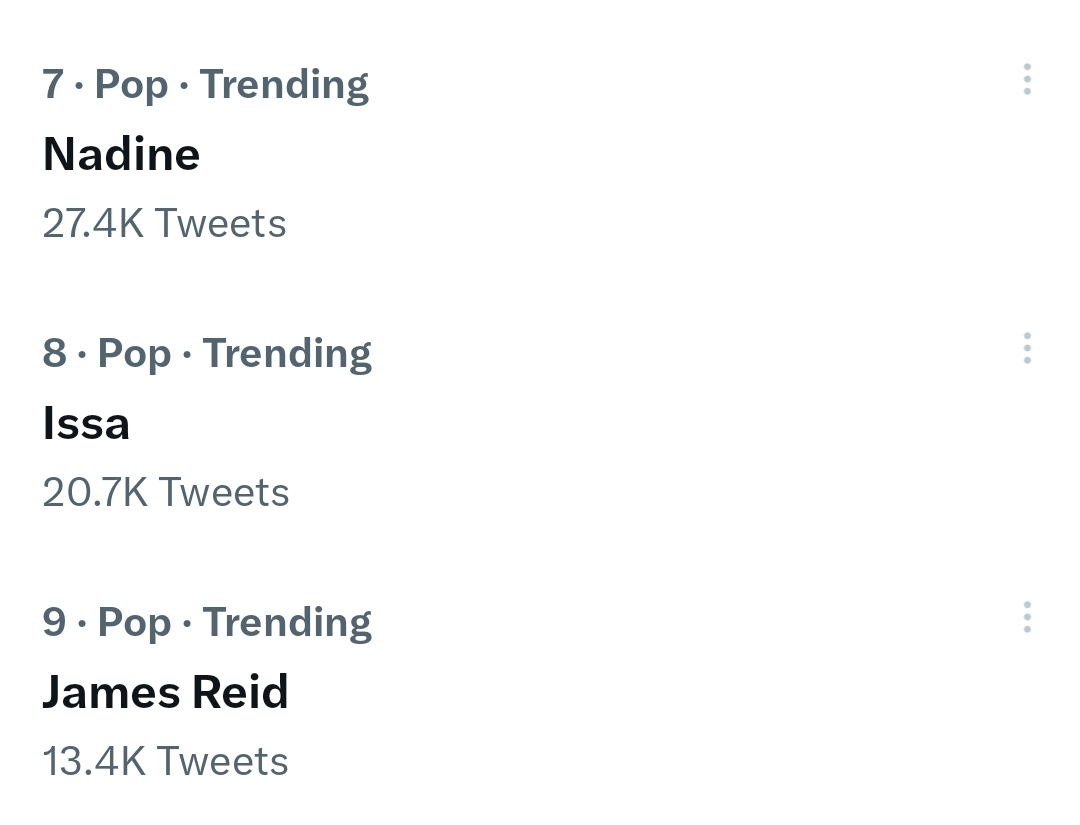Tap the 20.7K Tweets count
Viewport: 1080px width, 825px height.
pyautogui.click(x=166, y=493)
